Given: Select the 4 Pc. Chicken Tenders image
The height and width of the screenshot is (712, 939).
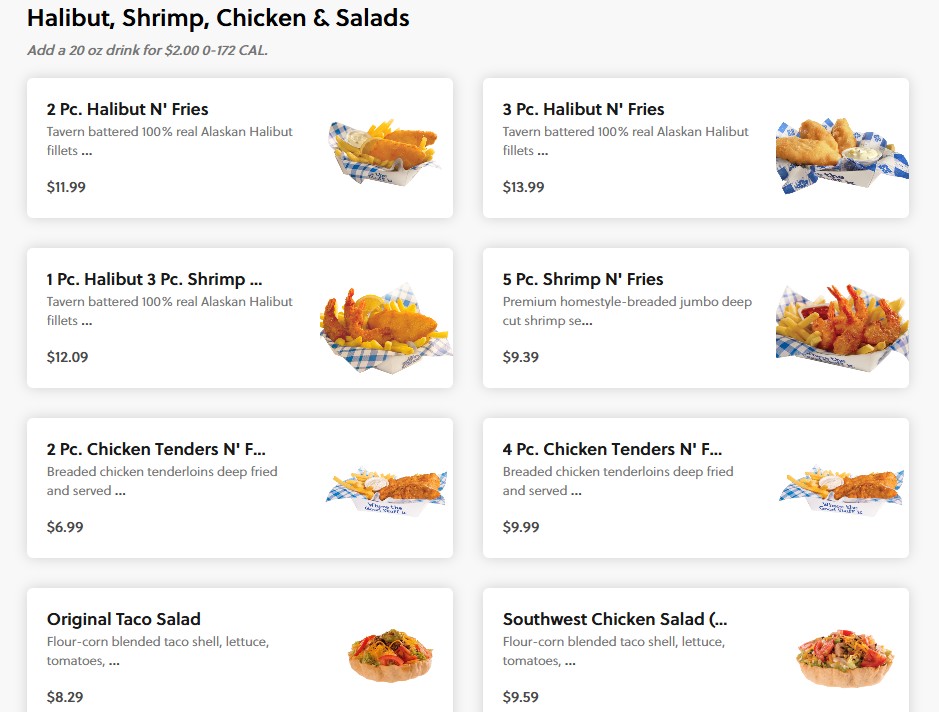Looking at the screenshot, I should coord(841,489).
